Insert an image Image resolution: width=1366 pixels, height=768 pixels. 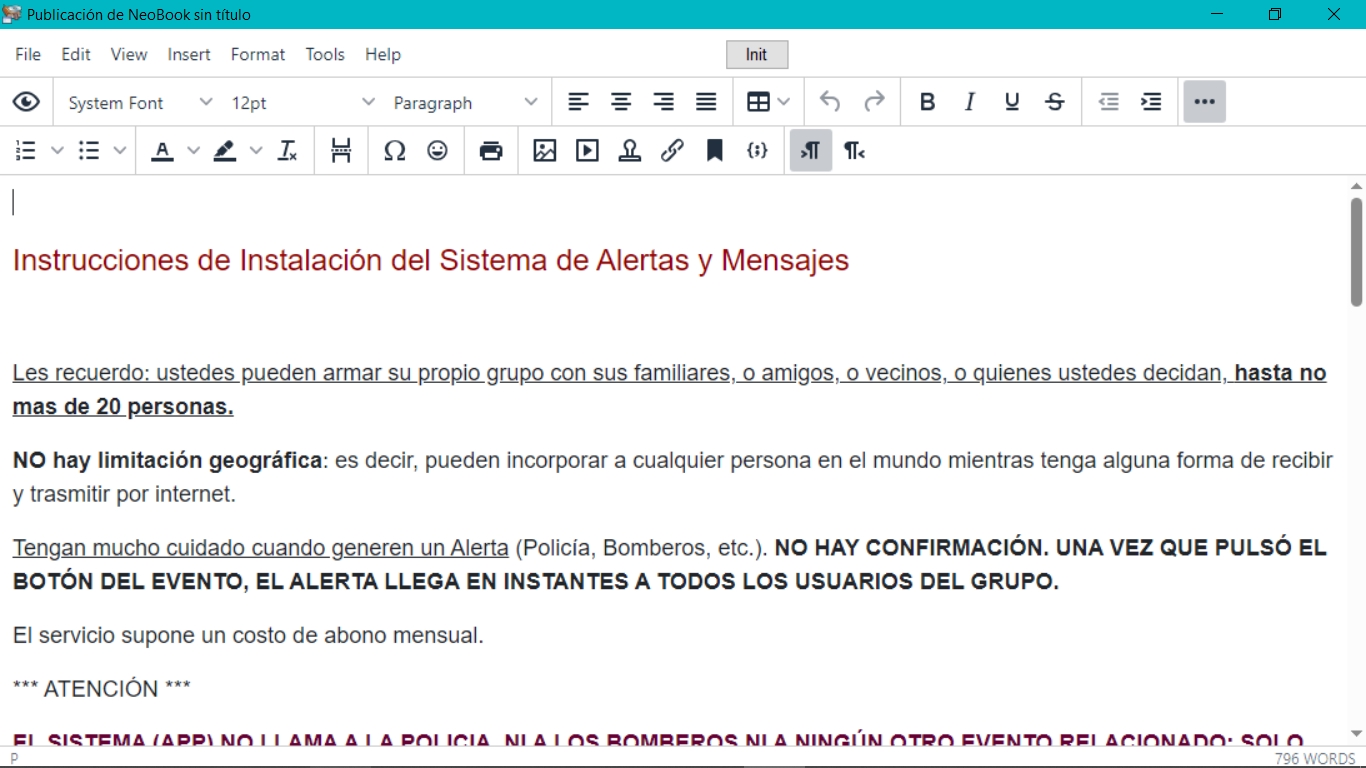[x=545, y=151]
